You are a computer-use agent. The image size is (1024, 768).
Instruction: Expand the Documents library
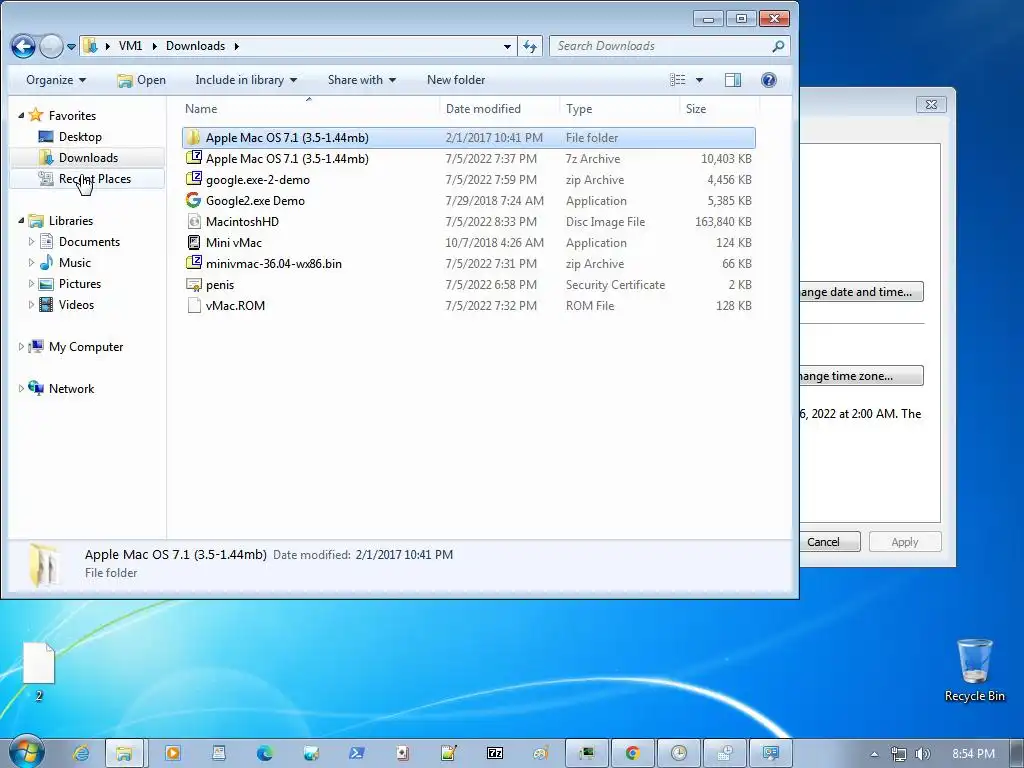click(x=31, y=242)
